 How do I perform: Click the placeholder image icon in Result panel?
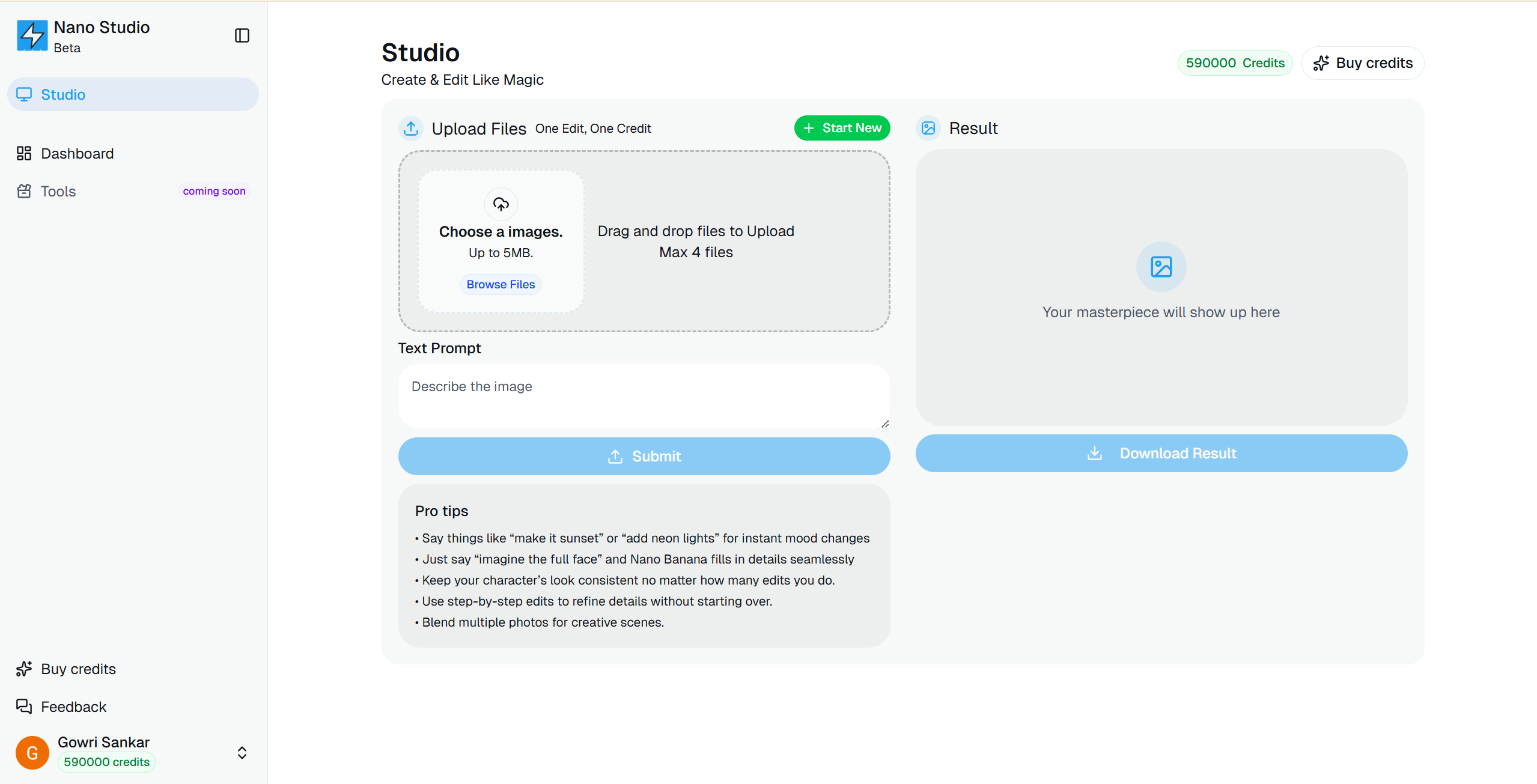coord(1160,266)
